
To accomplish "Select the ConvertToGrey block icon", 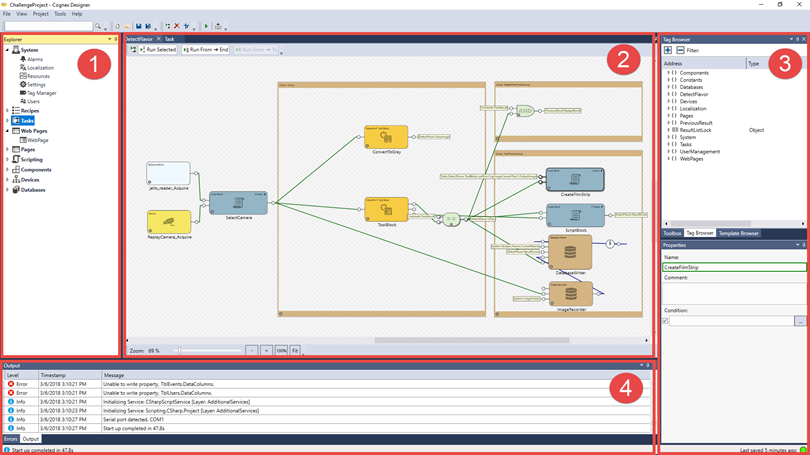I will (x=385, y=137).
